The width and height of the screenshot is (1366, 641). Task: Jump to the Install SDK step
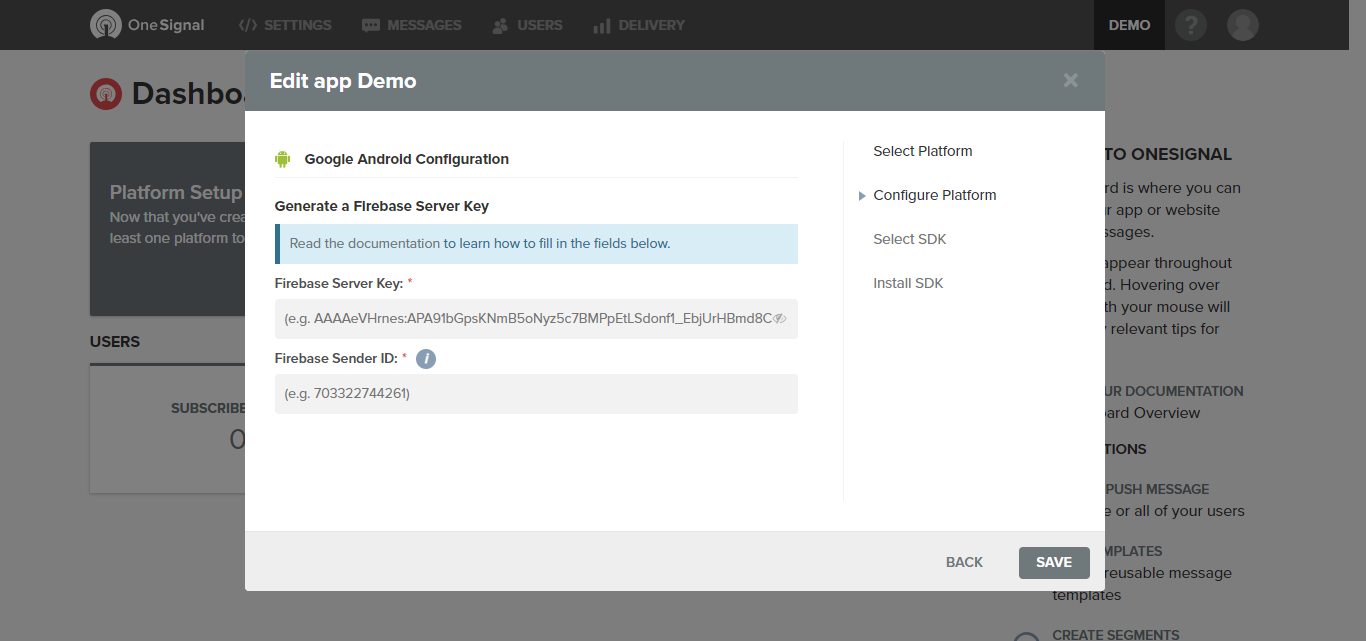pos(908,283)
